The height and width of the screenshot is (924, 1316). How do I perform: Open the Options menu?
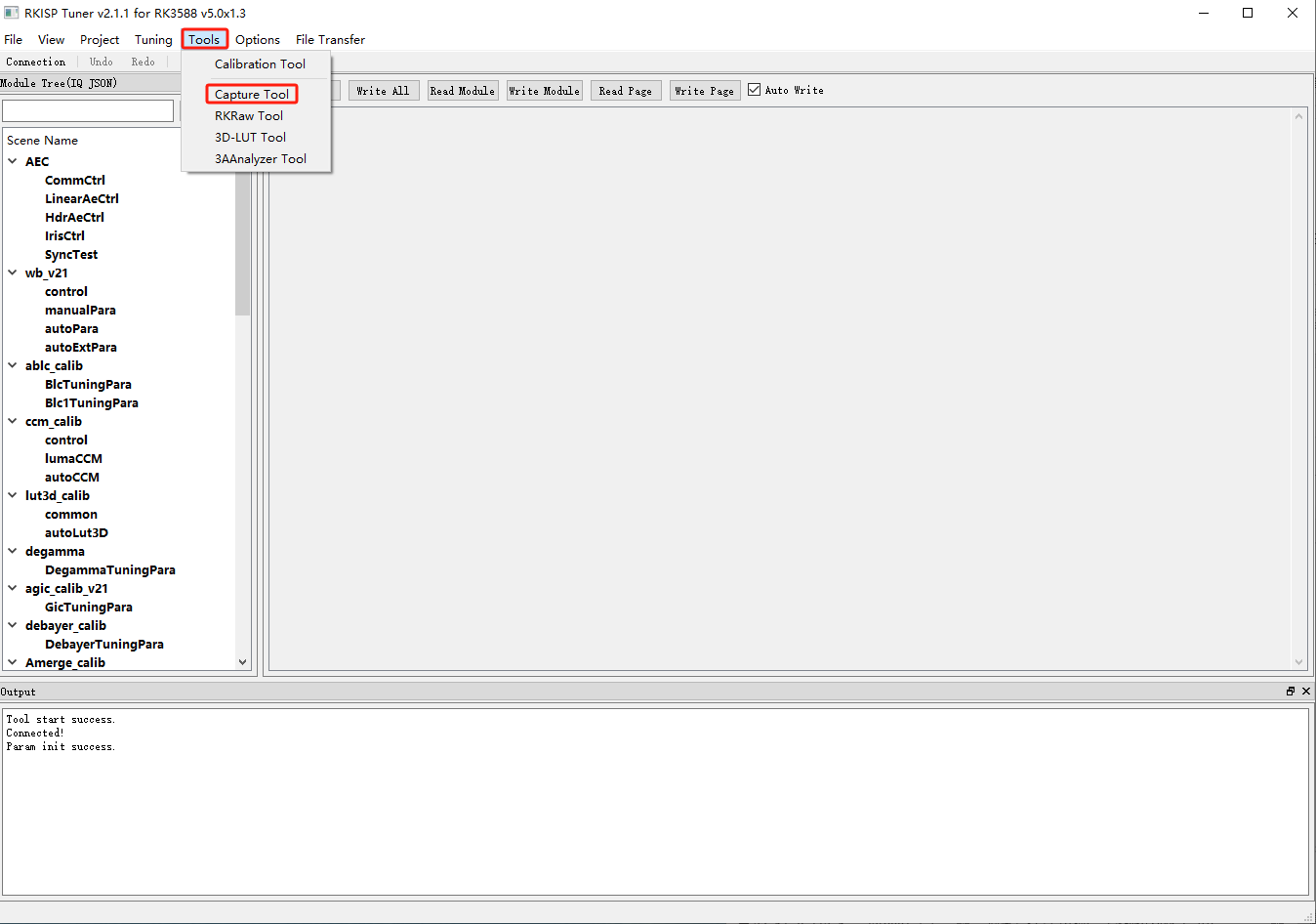[258, 40]
